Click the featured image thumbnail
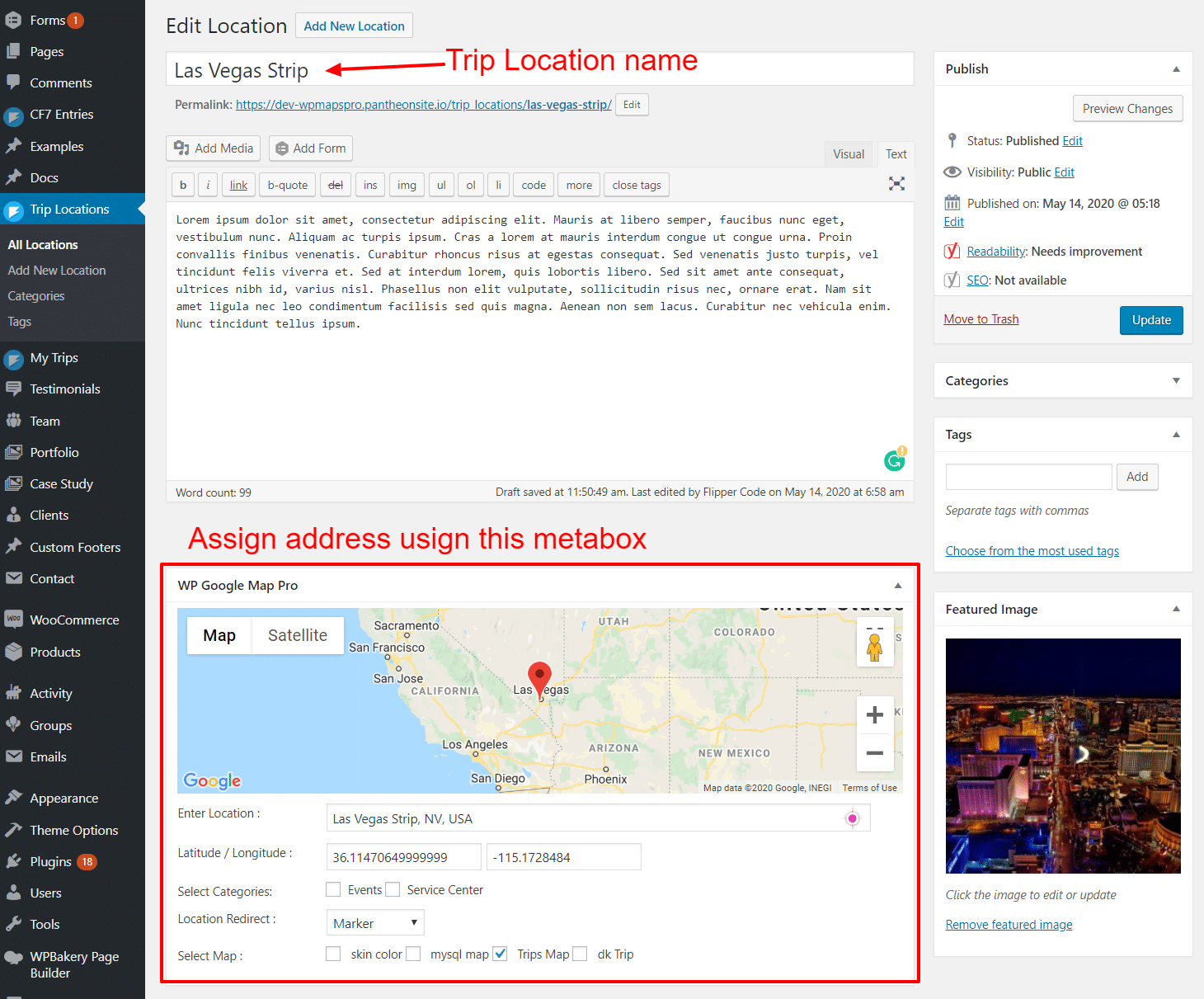Screen dimensions: 1204x999 point(1062,756)
